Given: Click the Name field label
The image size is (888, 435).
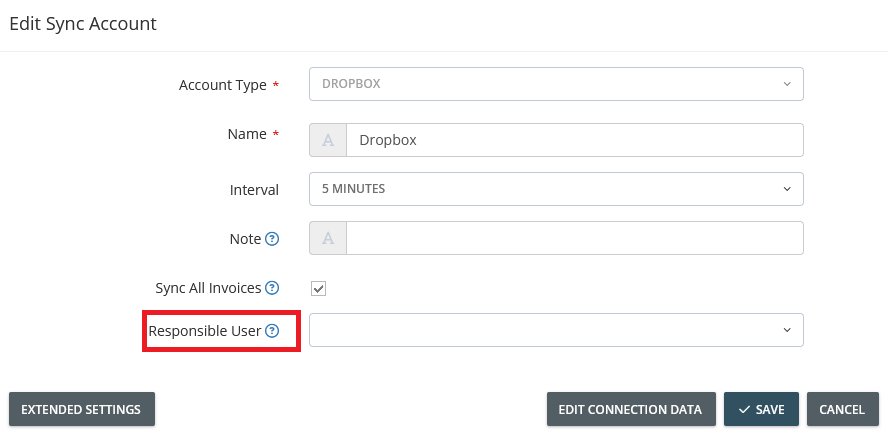Looking at the screenshot, I should coord(247,134).
